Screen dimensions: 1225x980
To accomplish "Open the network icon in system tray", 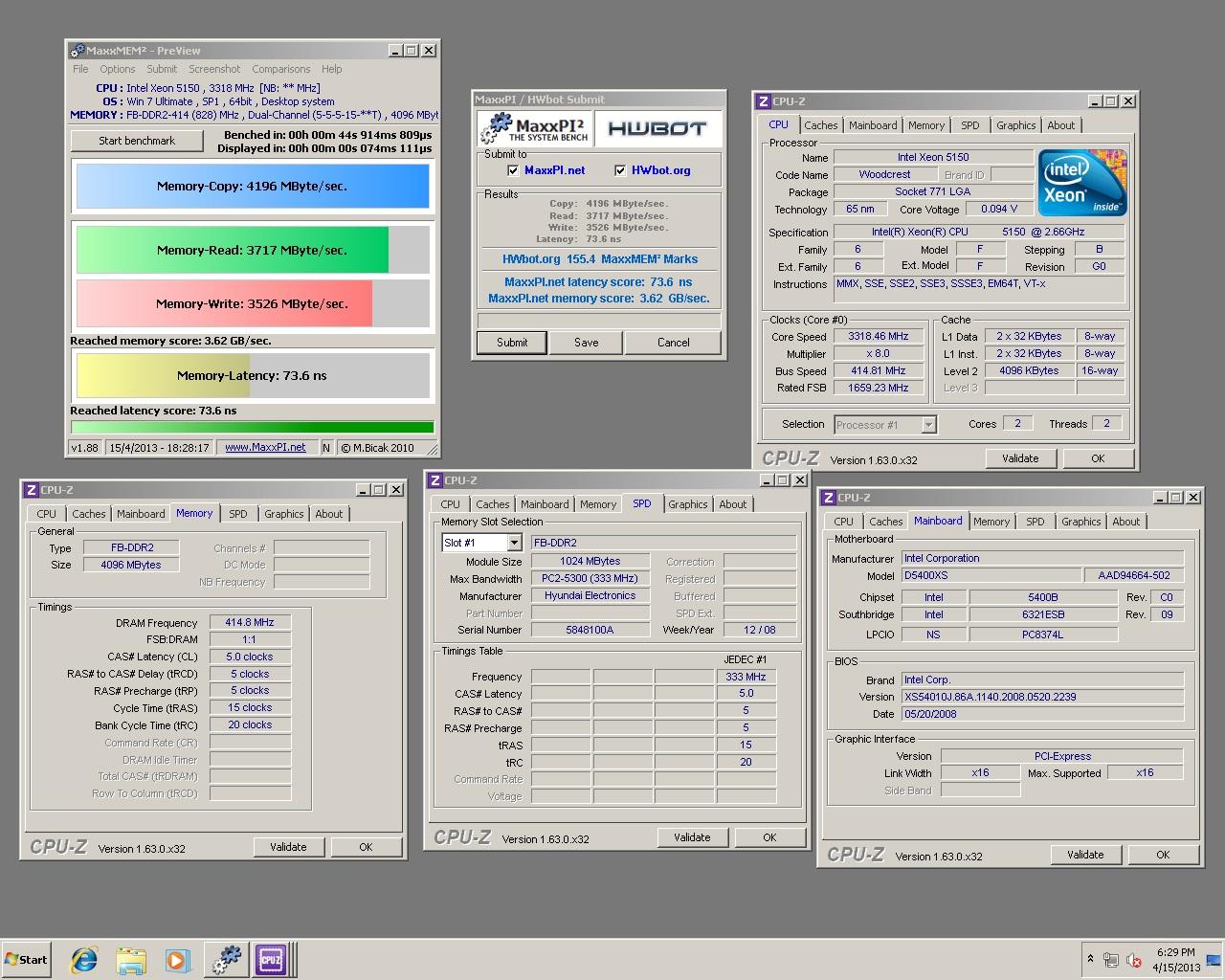I will 1111,960.
